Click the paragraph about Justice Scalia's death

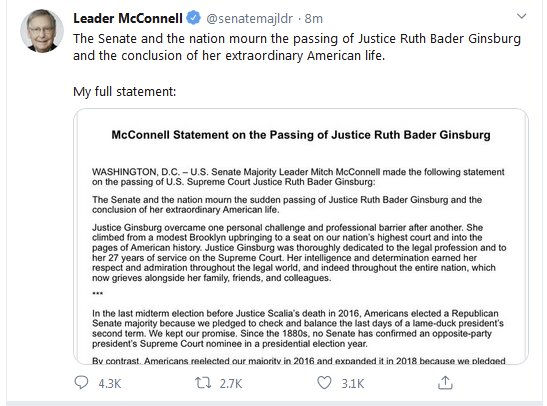(298, 328)
